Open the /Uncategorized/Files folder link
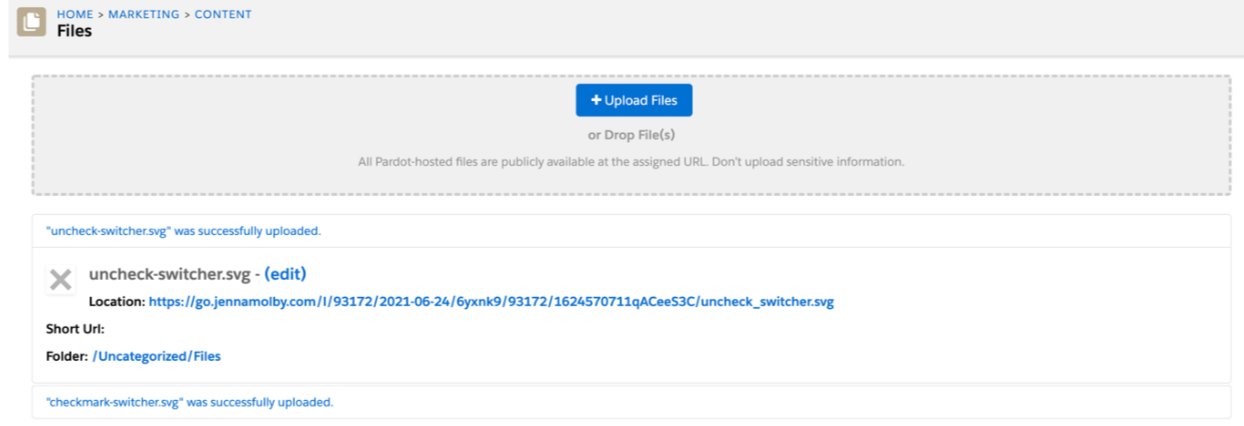Viewport: 1244px width, 426px height. point(157,355)
